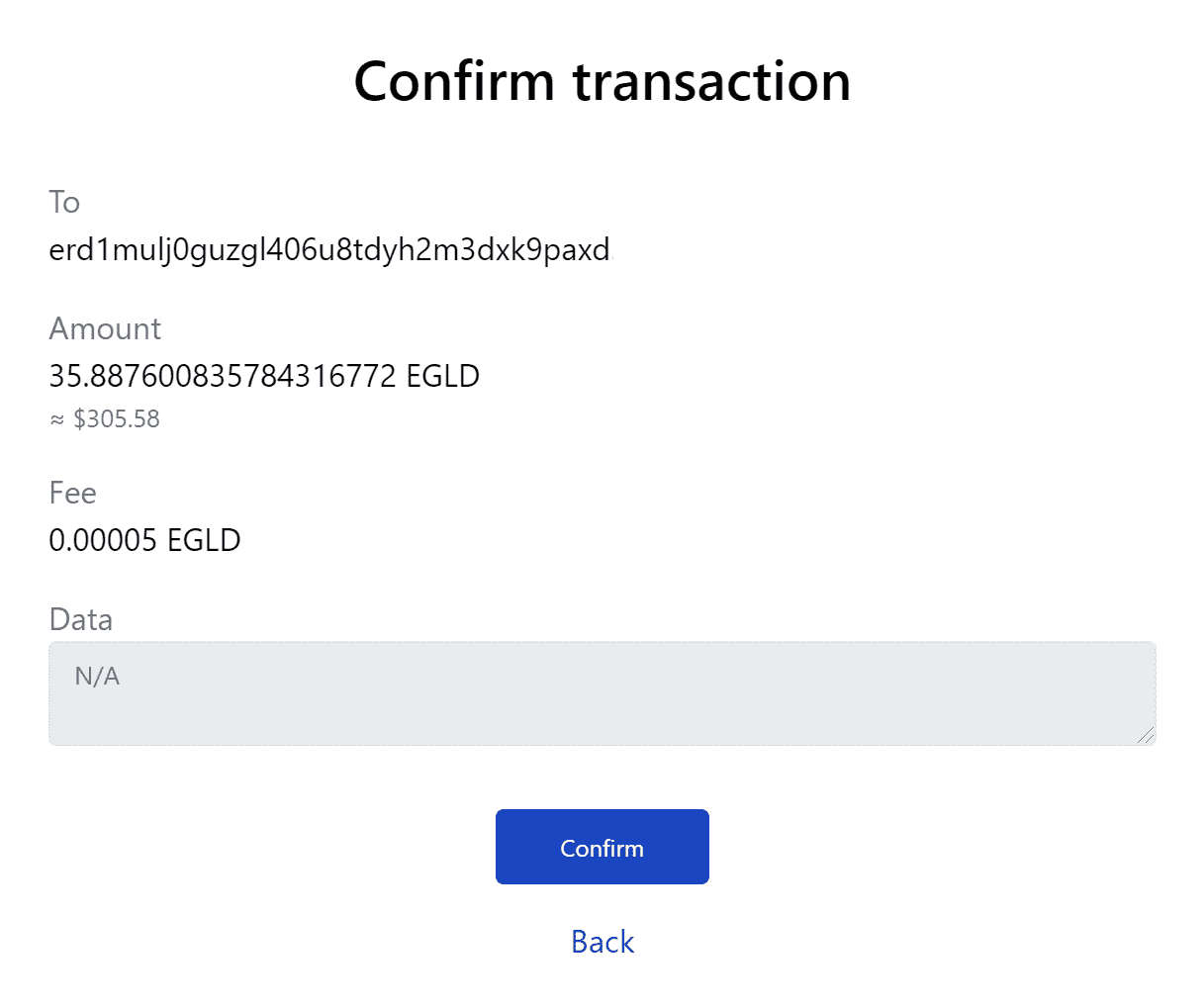Select the N/A text in Data box
This screenshot has height=1008, width=1204.
click(97, 677)
